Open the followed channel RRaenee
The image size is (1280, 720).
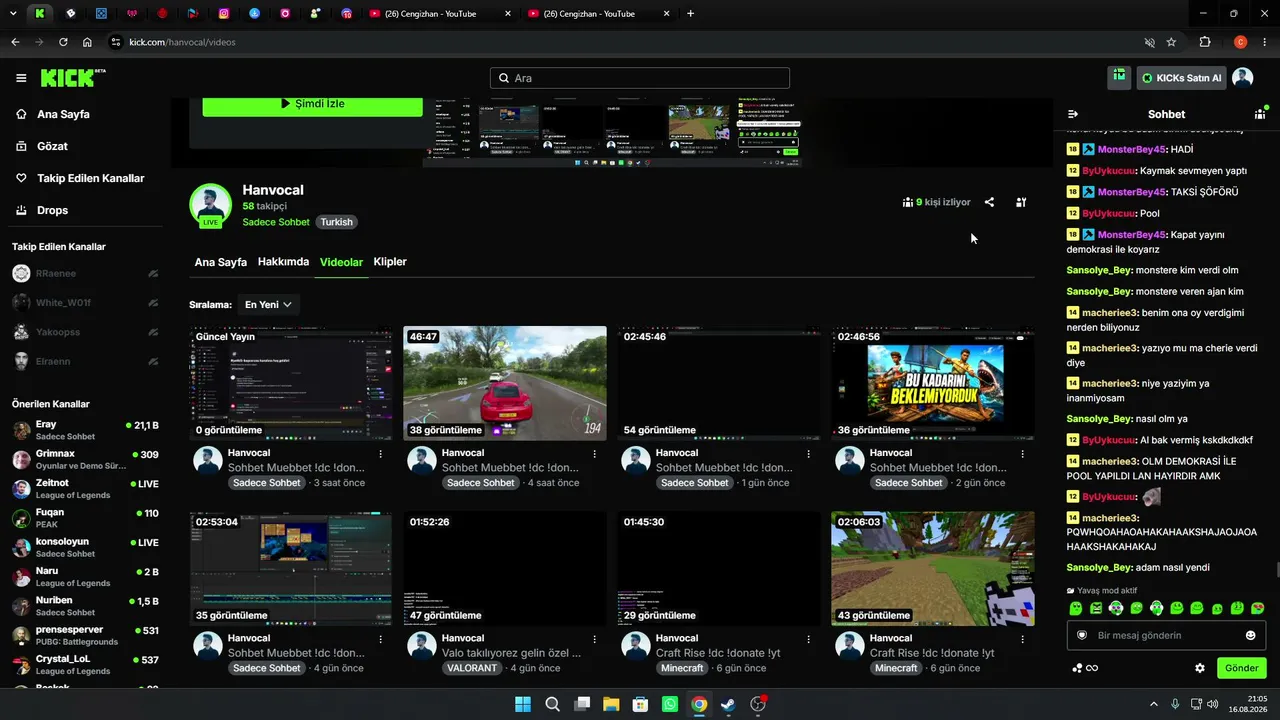pyautogui.click(x=85, y=273)
